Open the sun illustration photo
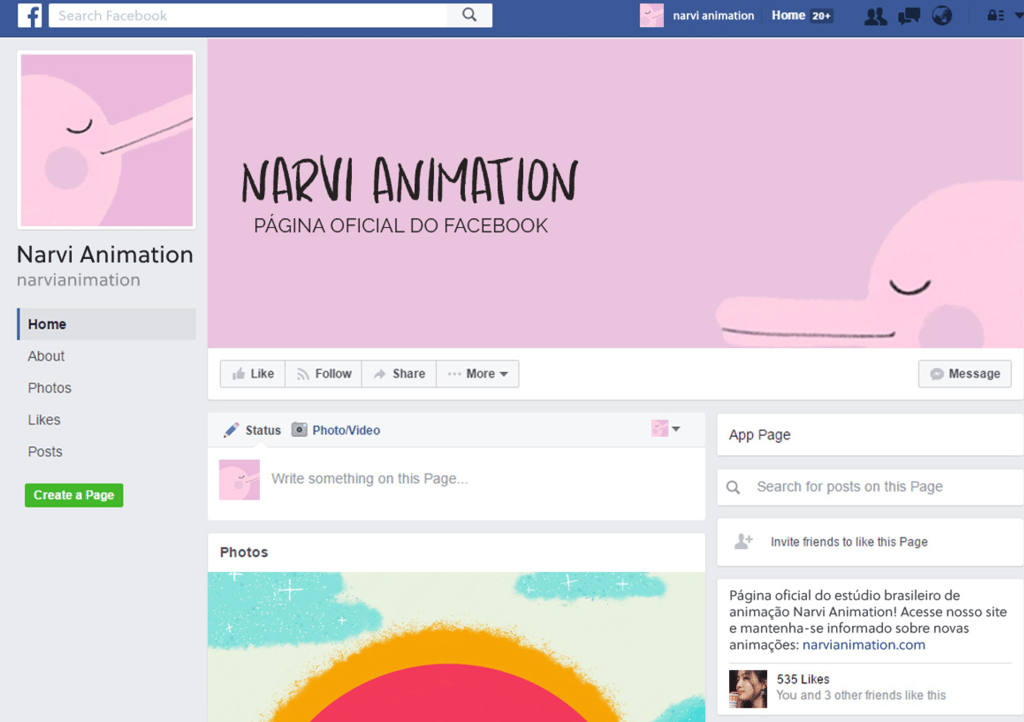Viewport: 1024px width, 722px height. (x=456, y=647)
